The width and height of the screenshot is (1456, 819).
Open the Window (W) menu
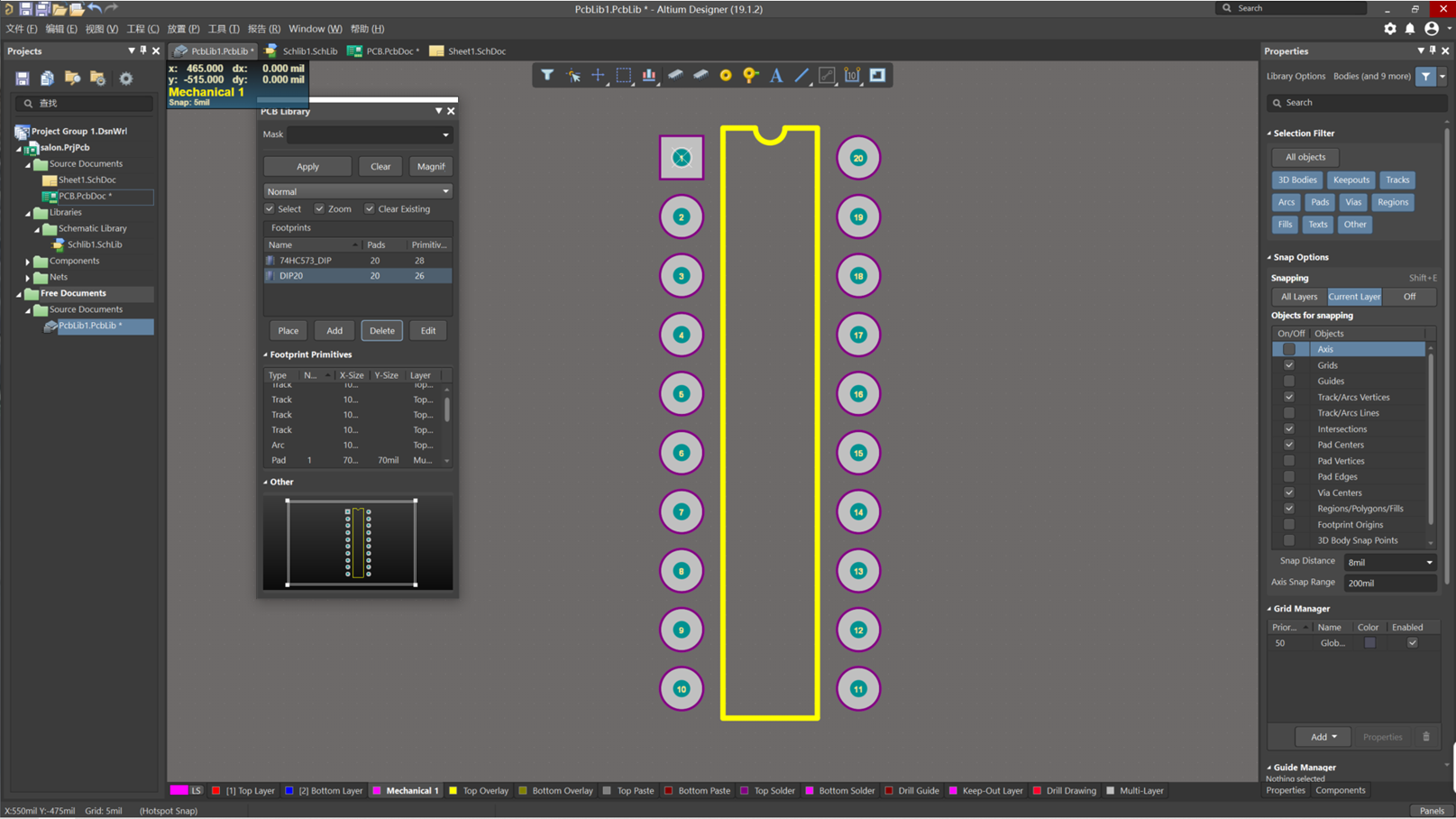pos(315,29)
